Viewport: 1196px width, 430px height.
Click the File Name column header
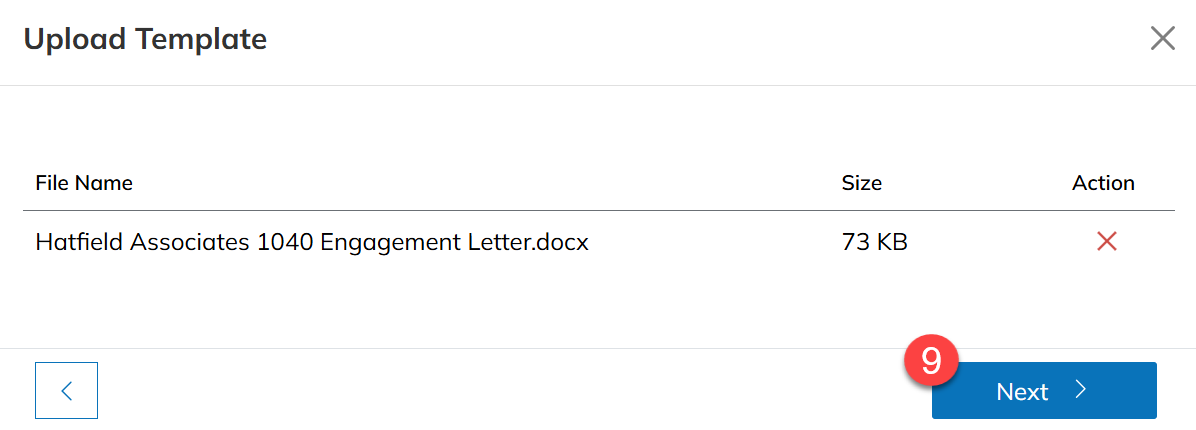tap(84, 183)
